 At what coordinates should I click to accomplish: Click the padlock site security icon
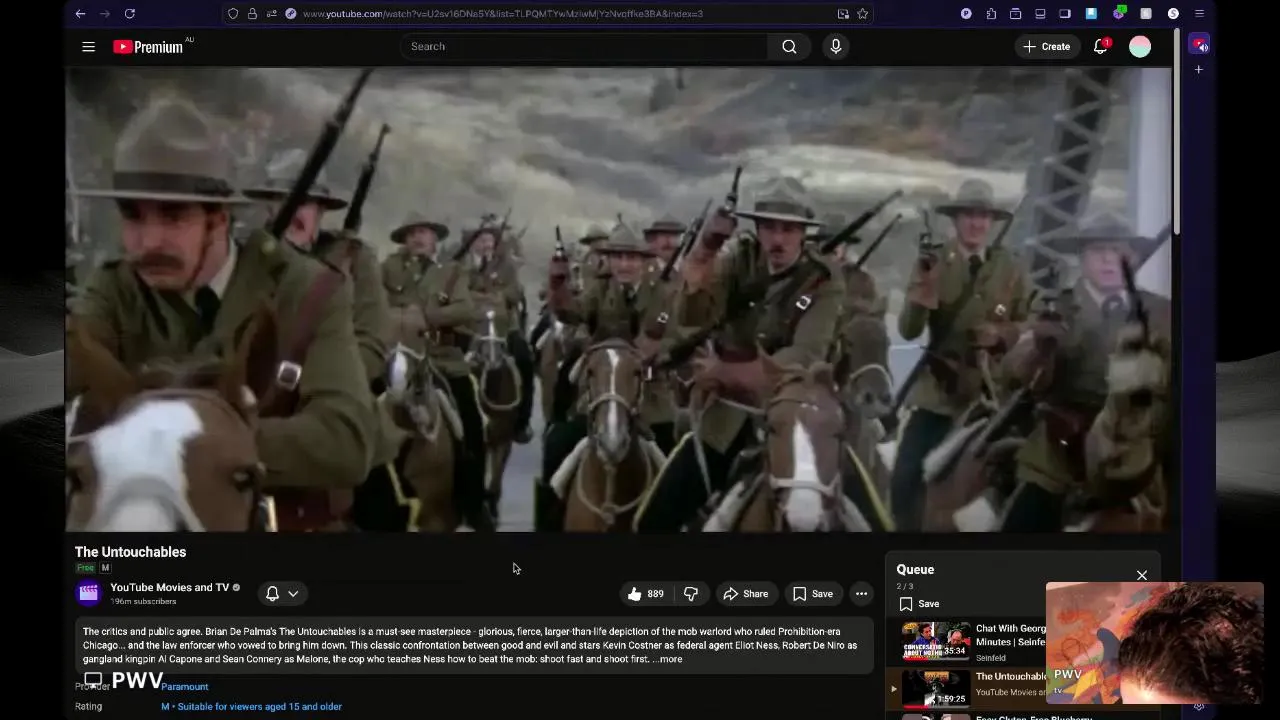pos(252,14)
